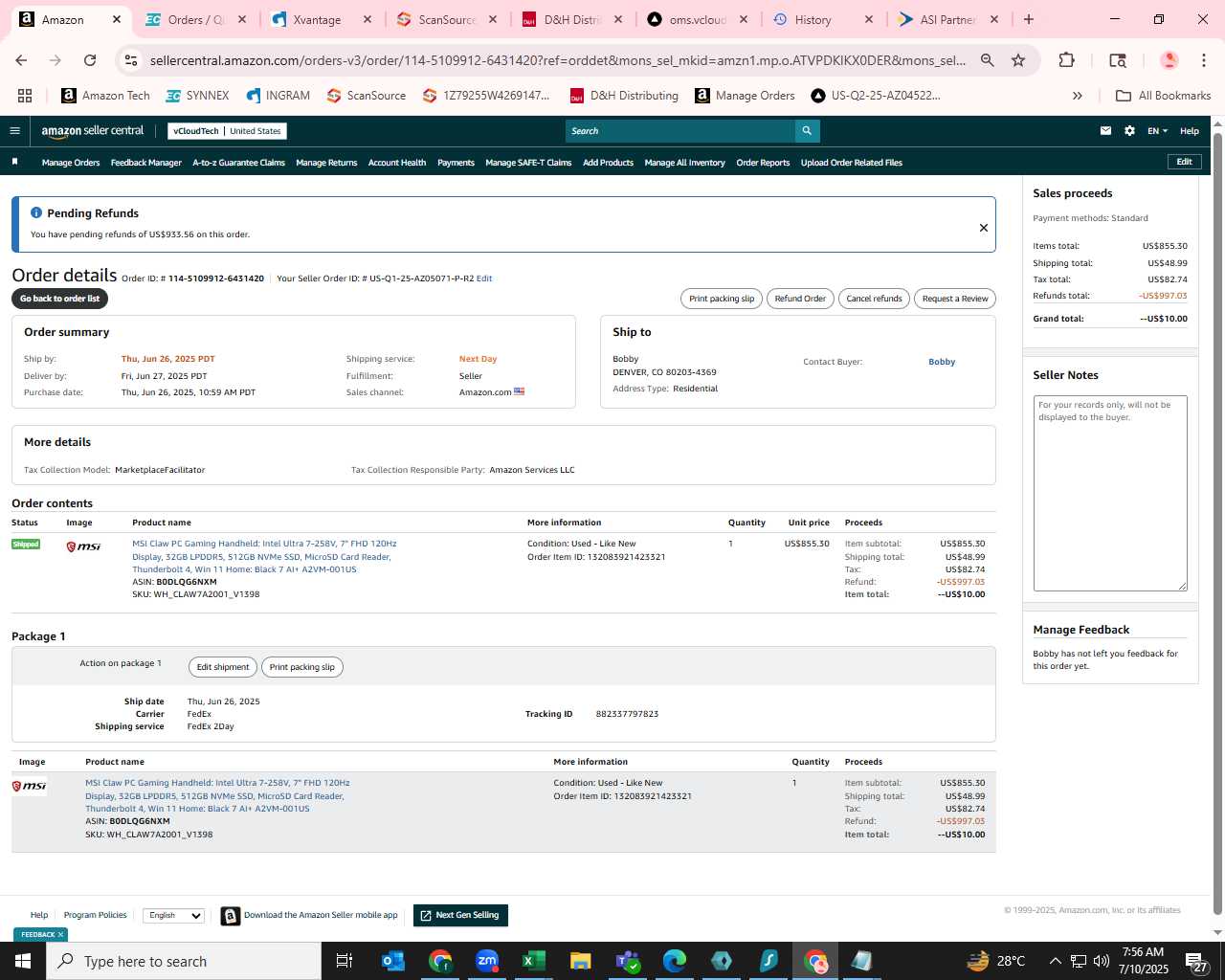The width and height of the screenshot is (1225, 980).
Task: Open Microsoft Teams from the taskbar
Action: tap(628, 961)
